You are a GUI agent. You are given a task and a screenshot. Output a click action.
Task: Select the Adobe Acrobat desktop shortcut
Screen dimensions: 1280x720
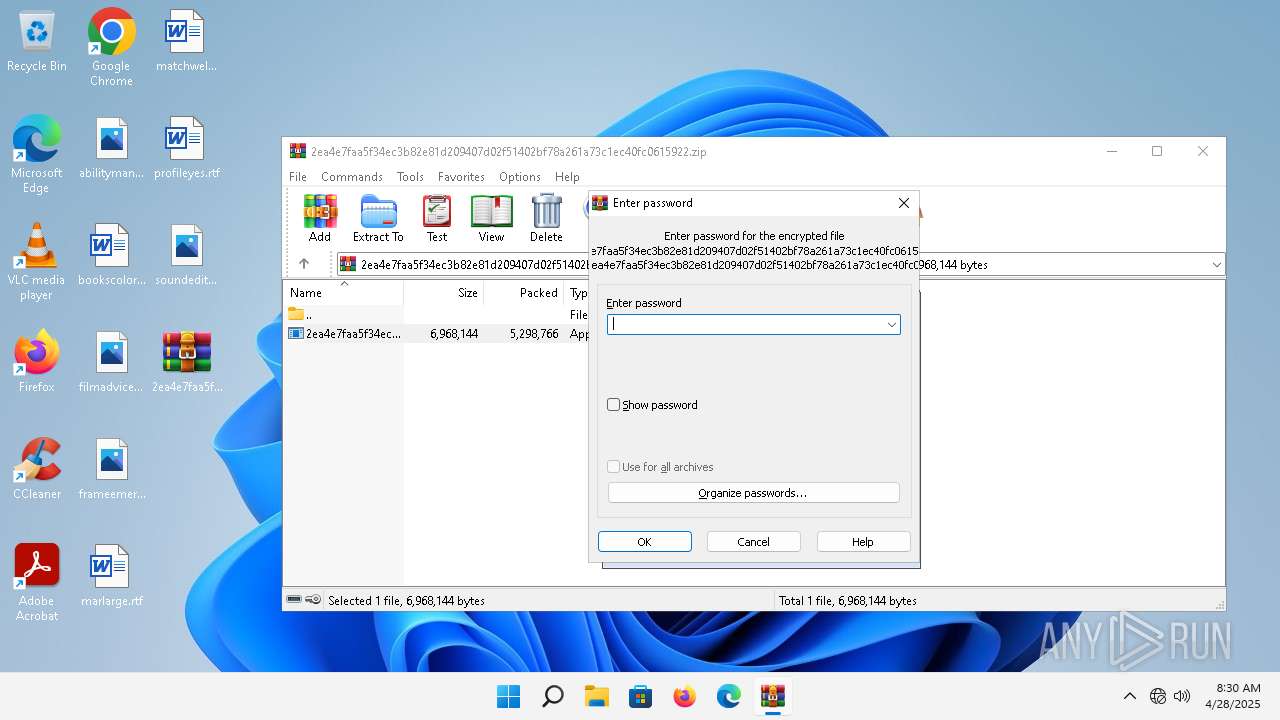(37, 583)
